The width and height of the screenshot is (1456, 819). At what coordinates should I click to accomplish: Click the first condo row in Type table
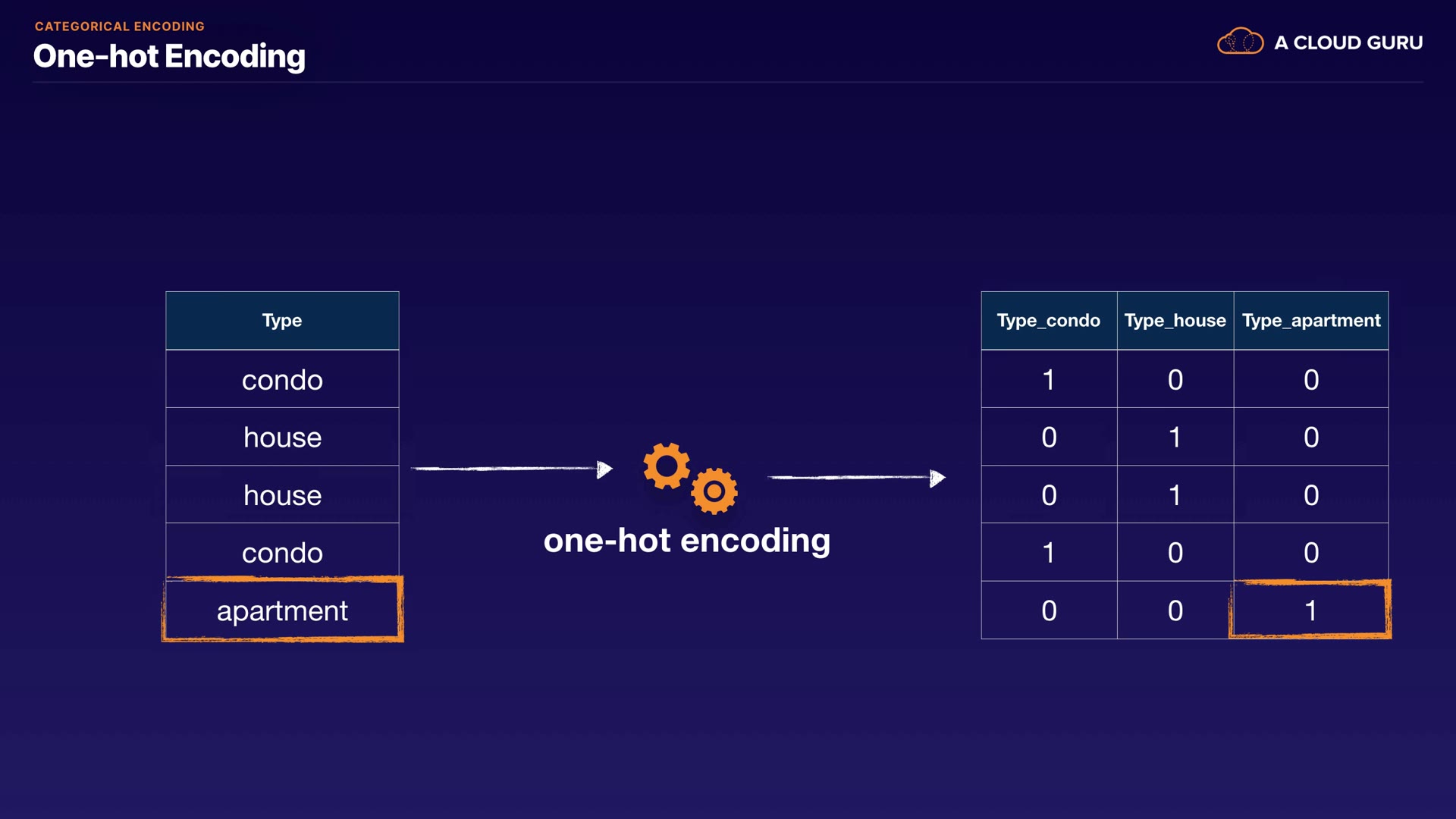(282, 380)
